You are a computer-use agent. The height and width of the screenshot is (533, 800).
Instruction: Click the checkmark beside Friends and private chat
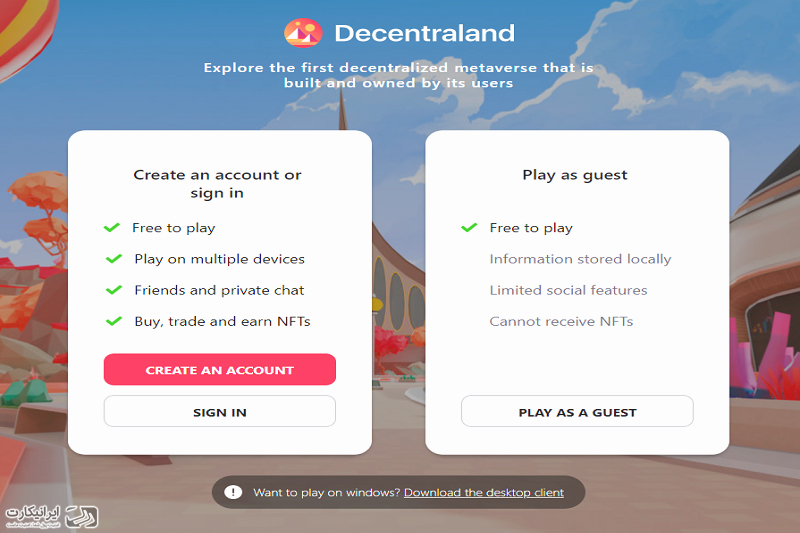[x=114, y=290]
